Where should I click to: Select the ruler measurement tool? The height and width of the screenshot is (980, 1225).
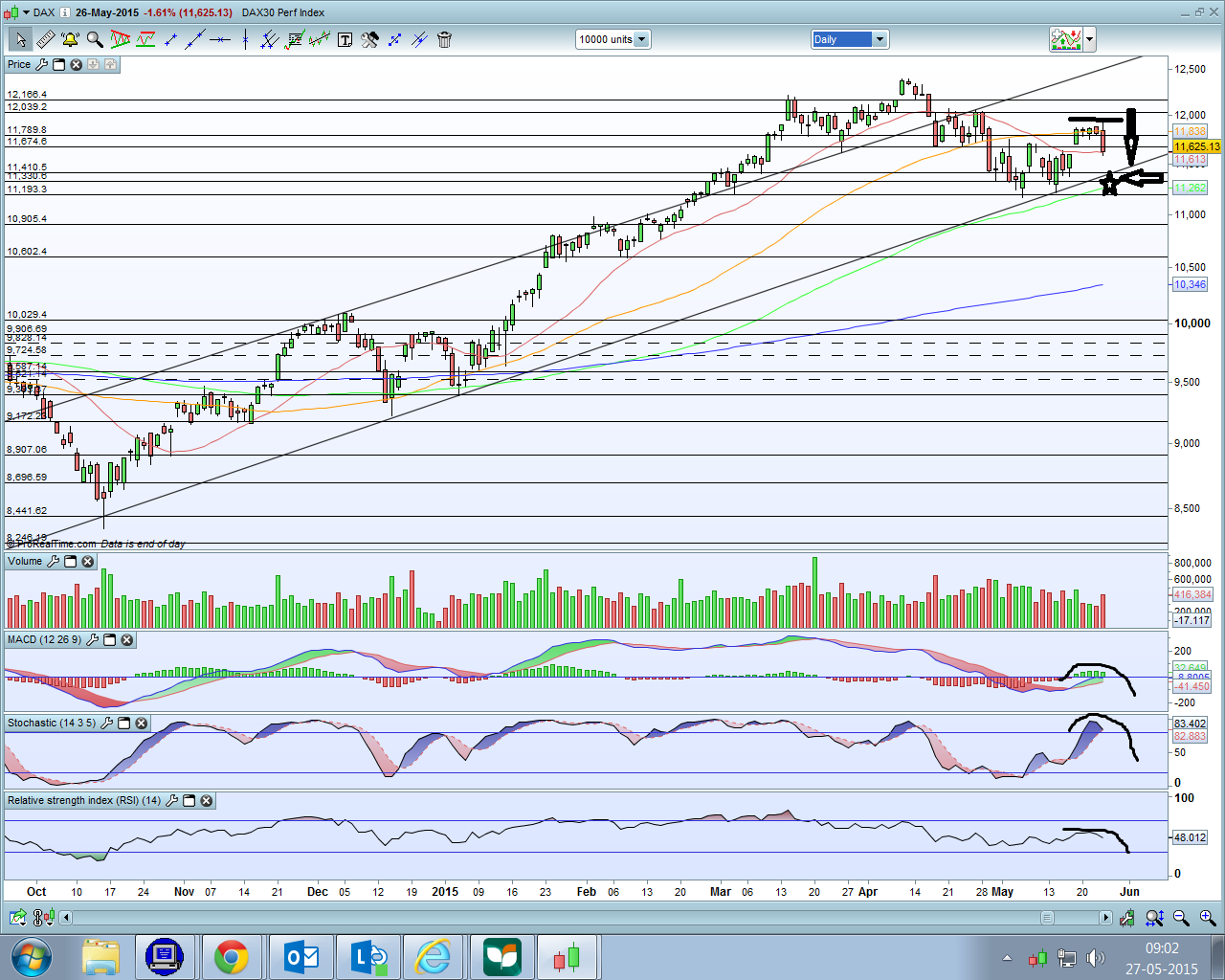(45, 39)
